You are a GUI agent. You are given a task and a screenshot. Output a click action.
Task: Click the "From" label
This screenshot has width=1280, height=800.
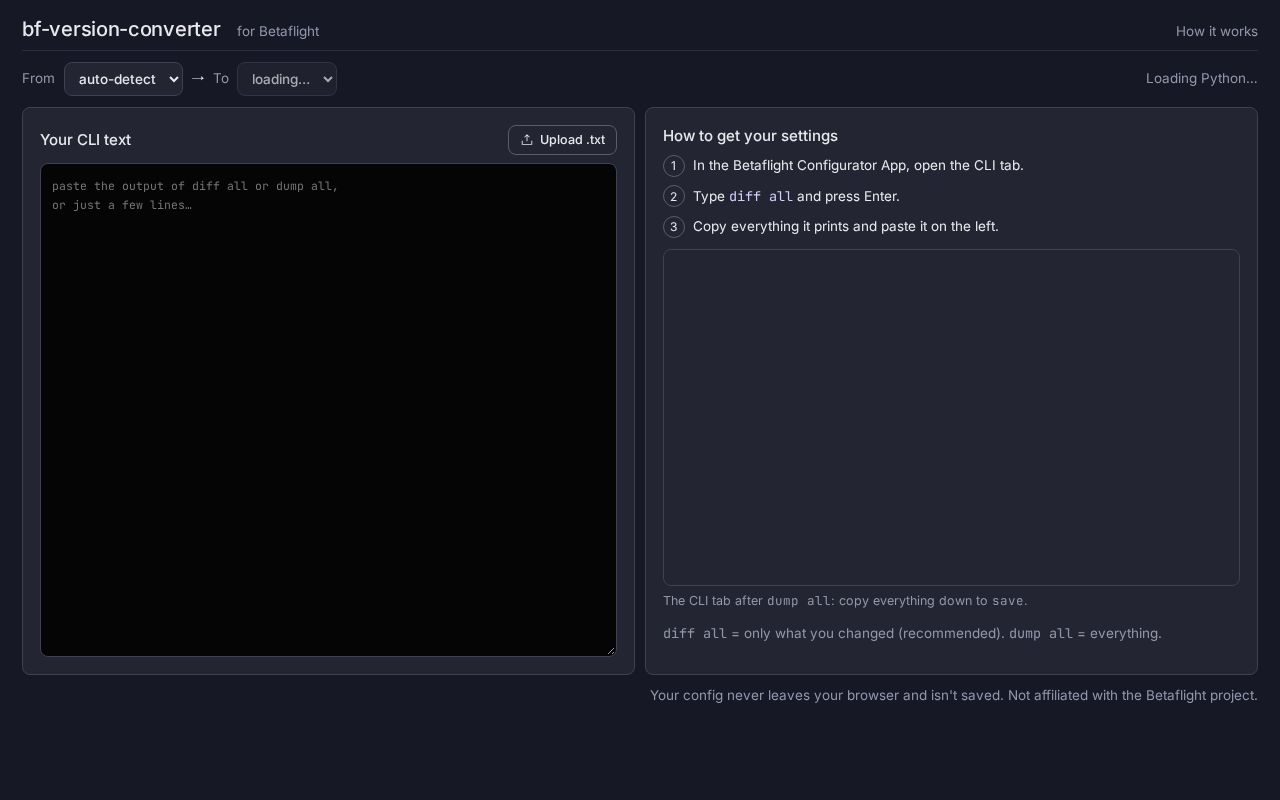click(38, 78)
